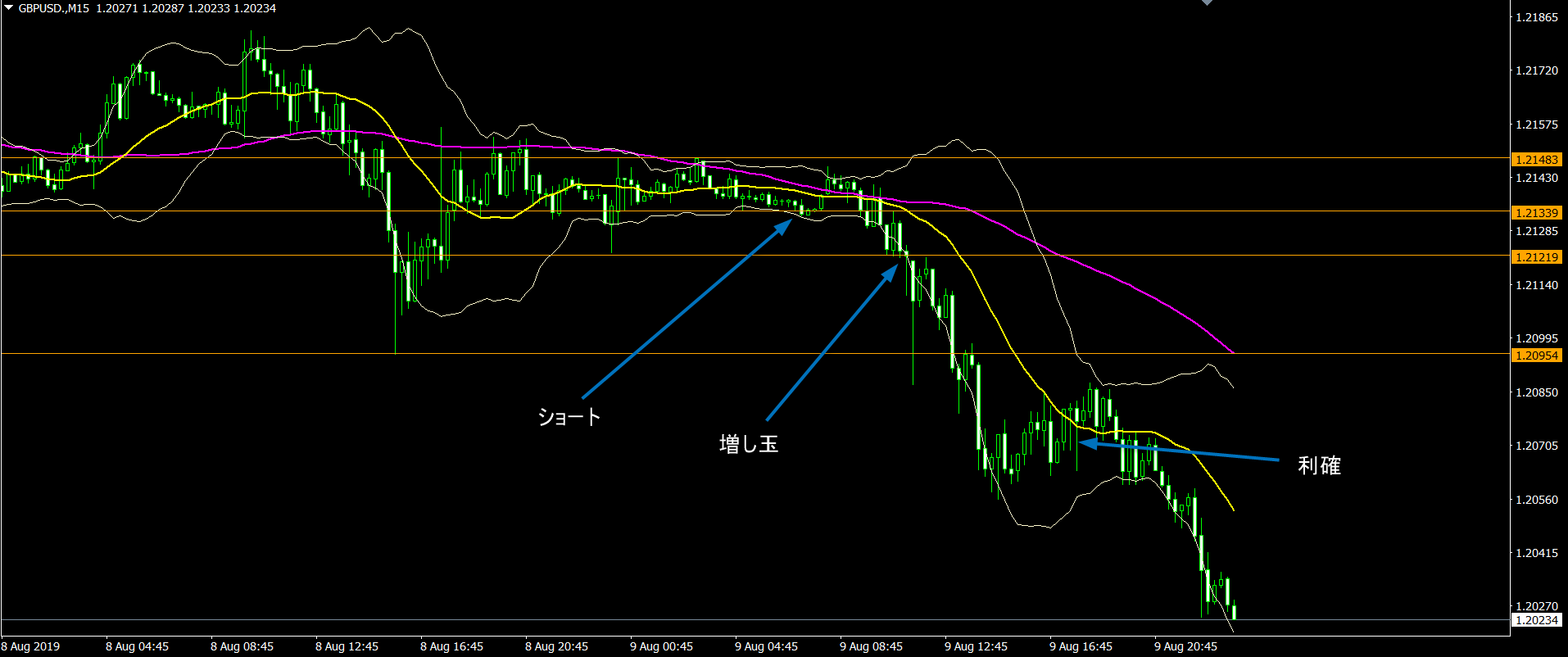This screenshot has height=657, width=1568.
Task: Click the 1.21285 price axis label
Action: [1537, 232]
